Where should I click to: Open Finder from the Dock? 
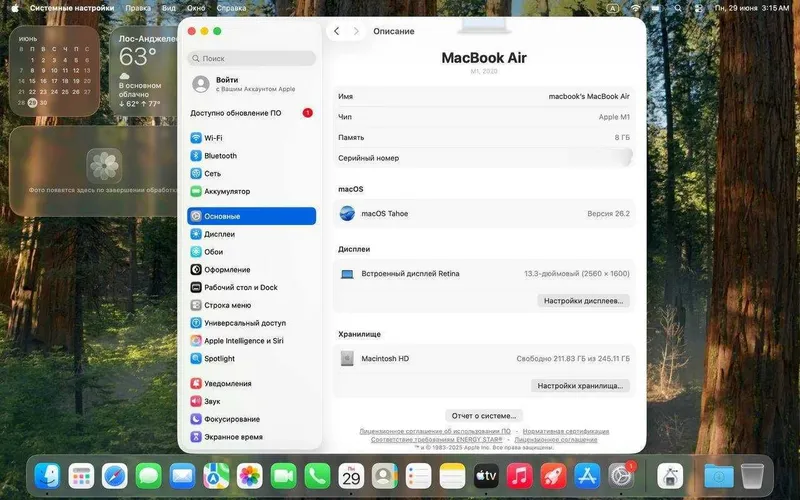point(47,476)
